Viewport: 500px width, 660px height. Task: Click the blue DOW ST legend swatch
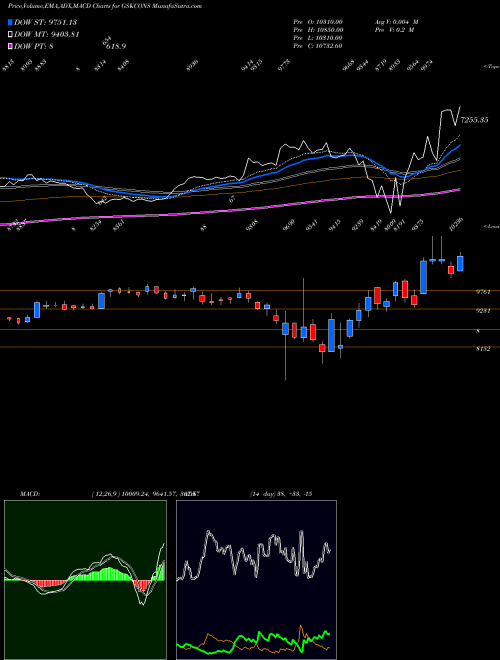[x=10, y=22]
